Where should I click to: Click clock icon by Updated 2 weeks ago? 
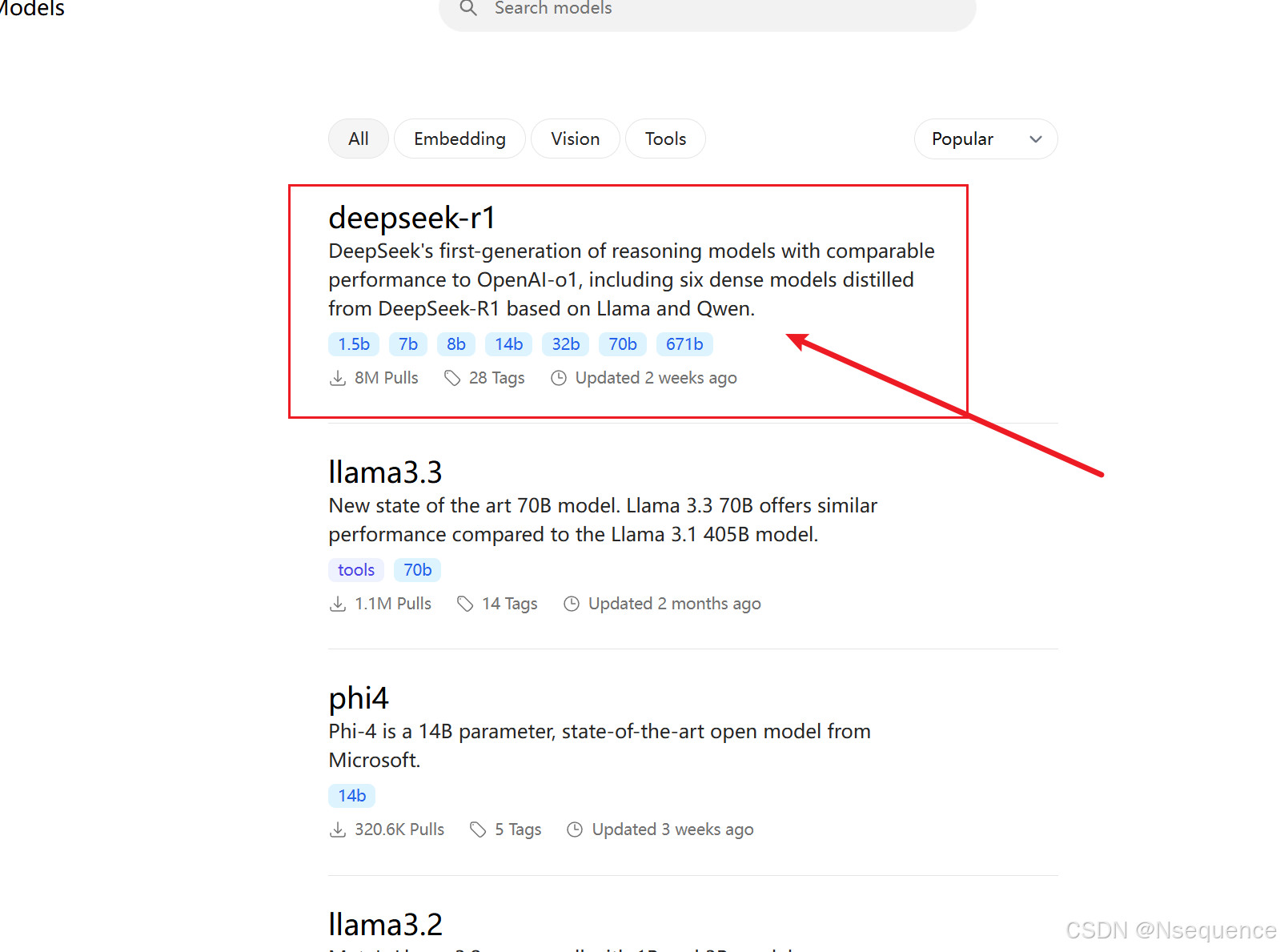(x=559, y=378)
